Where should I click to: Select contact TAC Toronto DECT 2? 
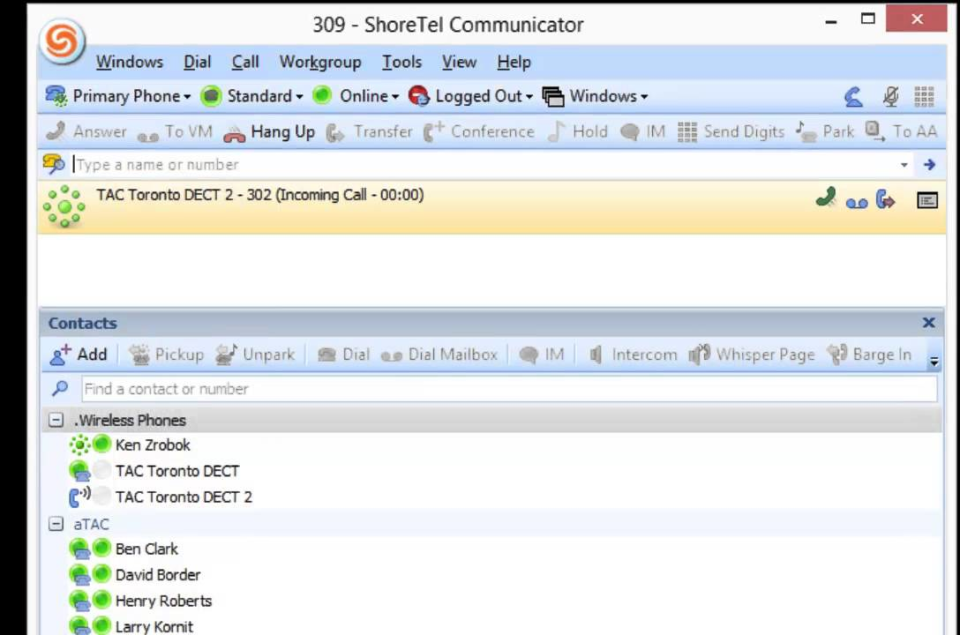tap(184, 497)
